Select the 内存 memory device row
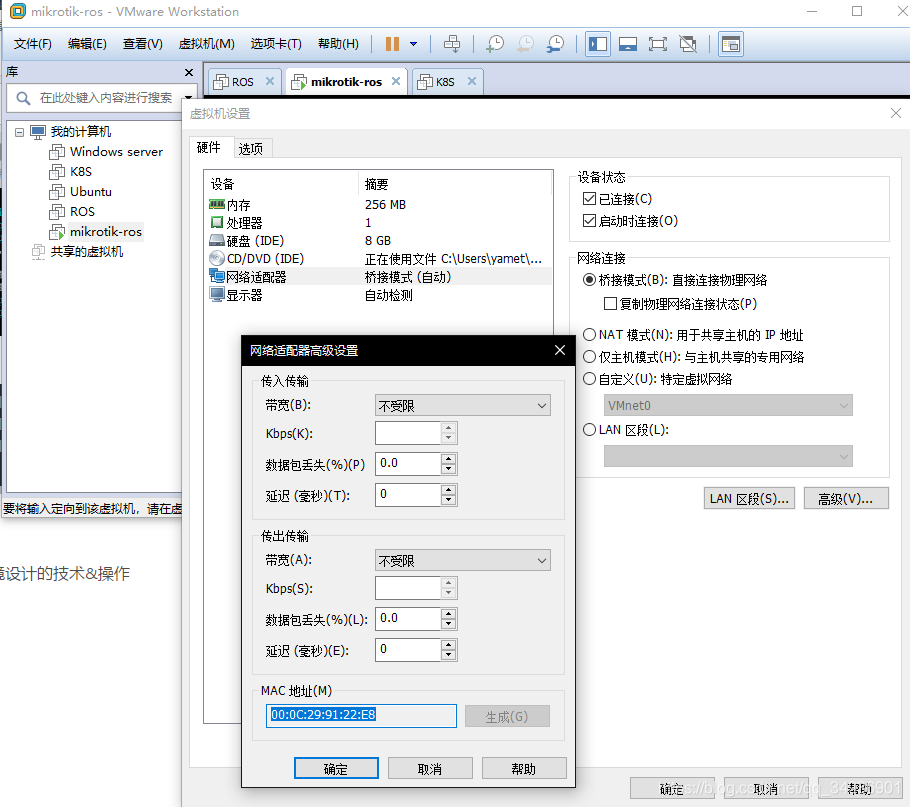 coord(380,205)
